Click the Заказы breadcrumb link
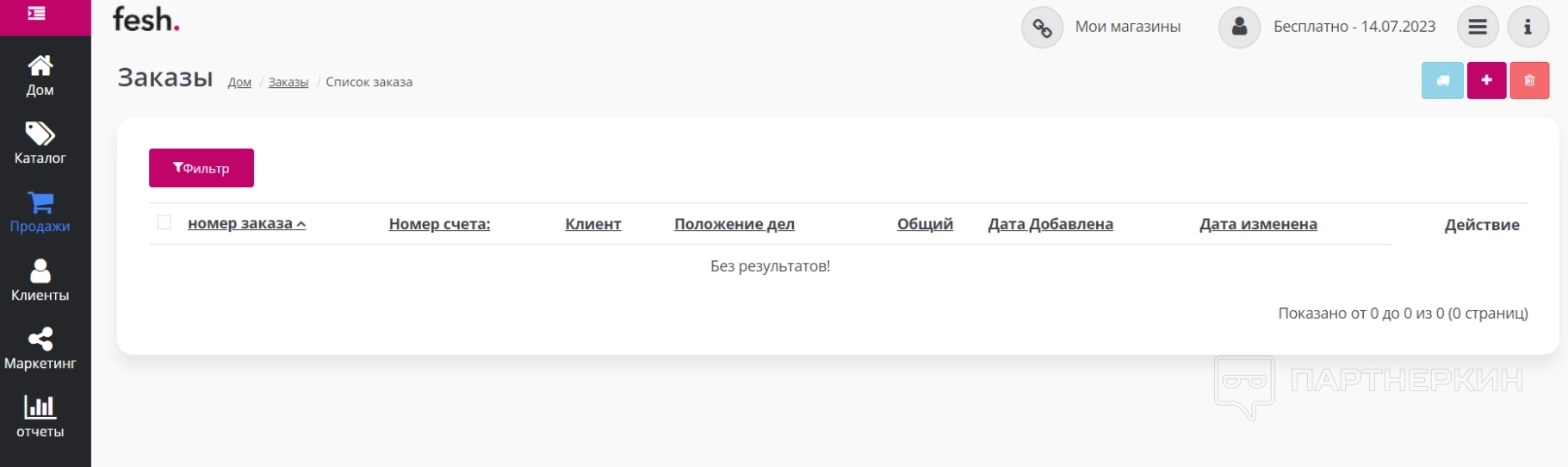 [288, 83]
